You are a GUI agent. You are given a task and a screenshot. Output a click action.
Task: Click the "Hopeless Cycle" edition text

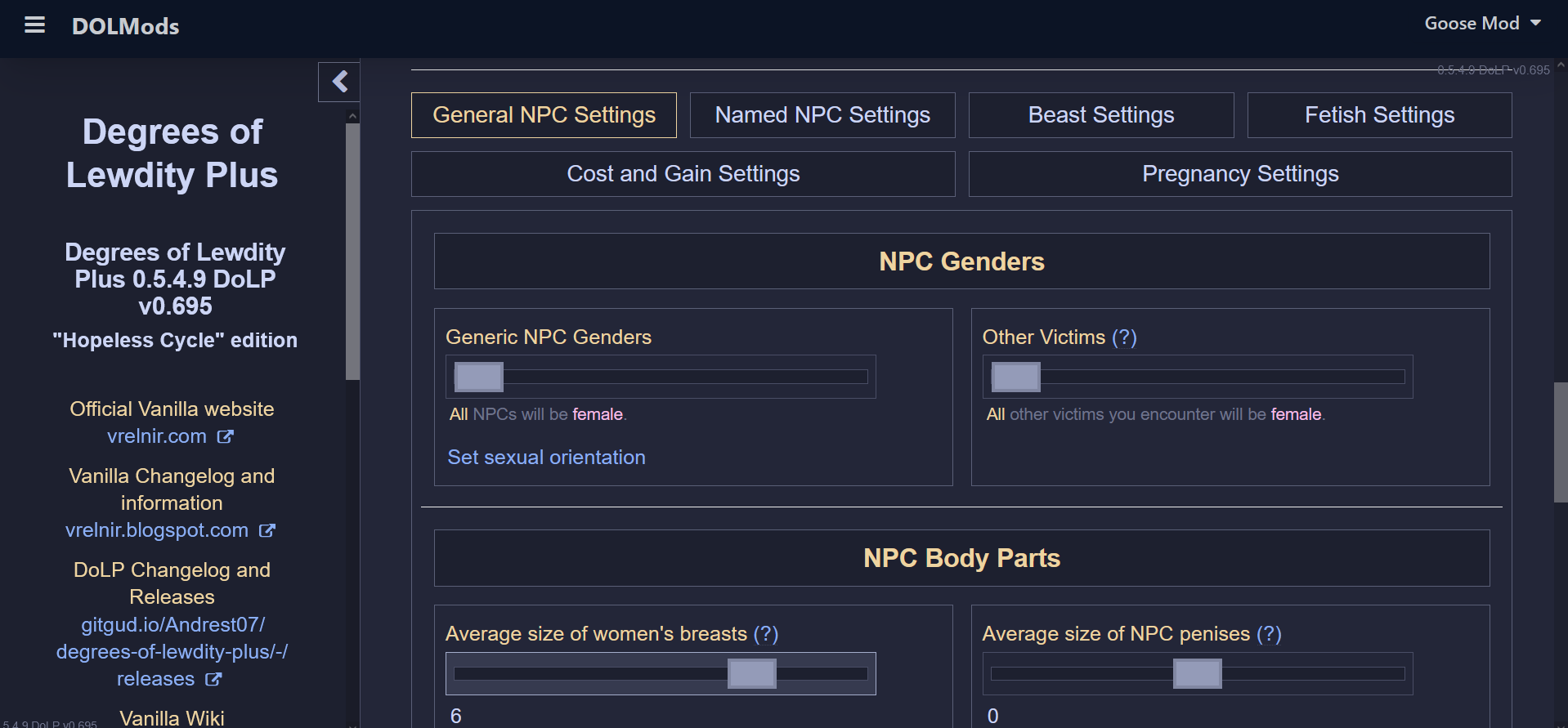175,341
